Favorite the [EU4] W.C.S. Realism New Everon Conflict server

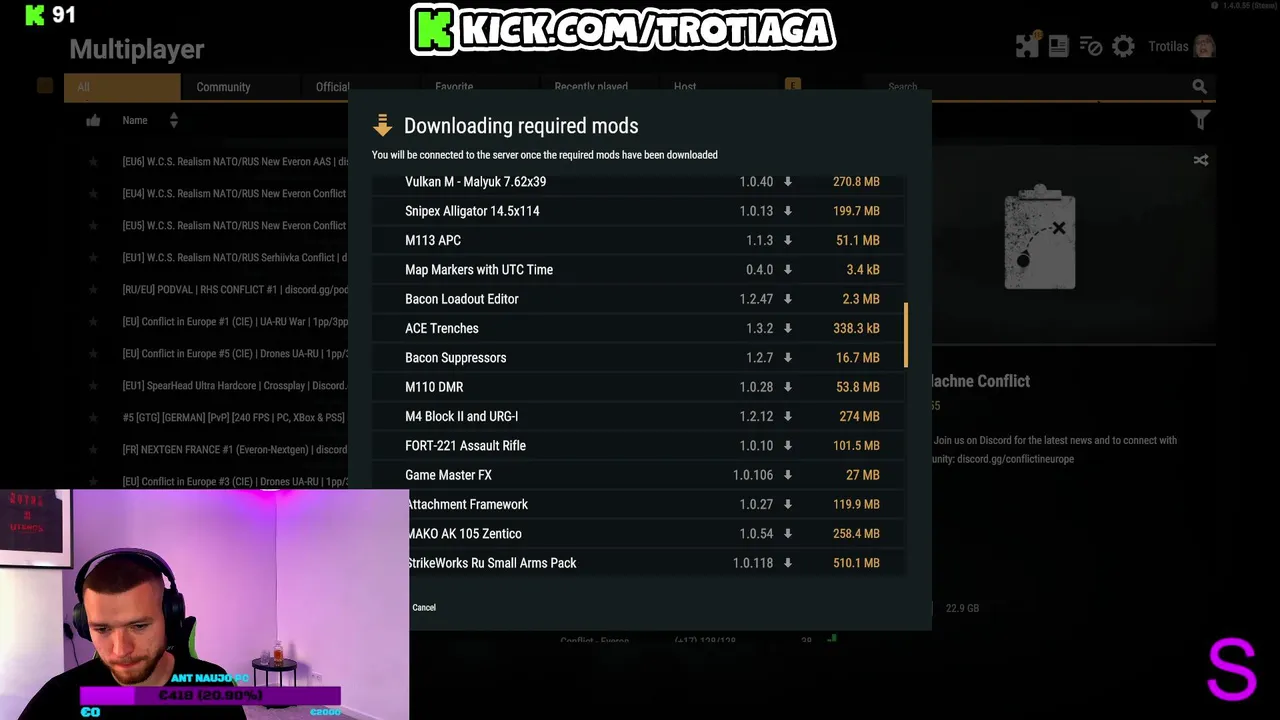tap(93, 194)
